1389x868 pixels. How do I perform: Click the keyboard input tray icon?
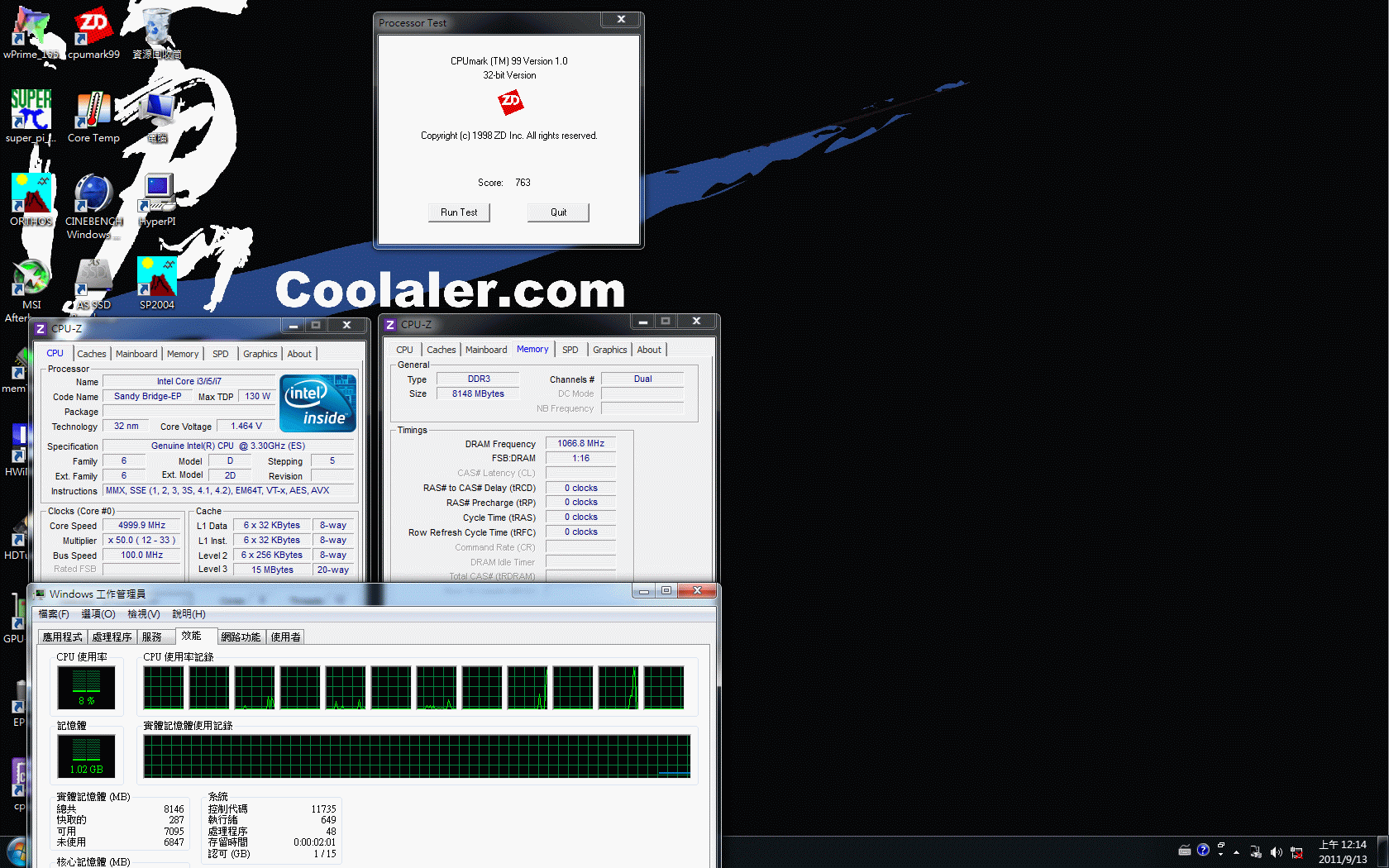[1184, 850]
